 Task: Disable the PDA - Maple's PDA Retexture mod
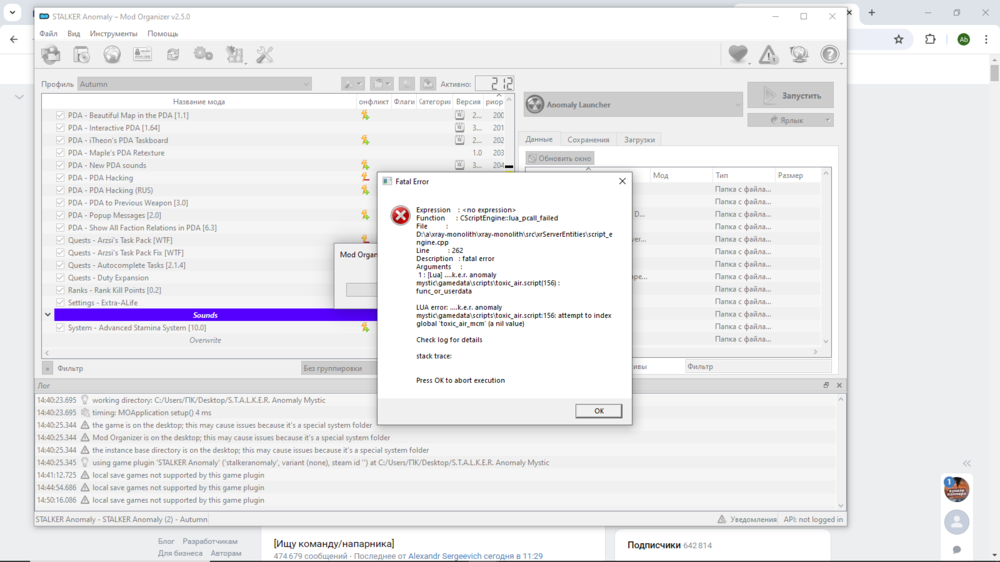(x=60, y=153)
